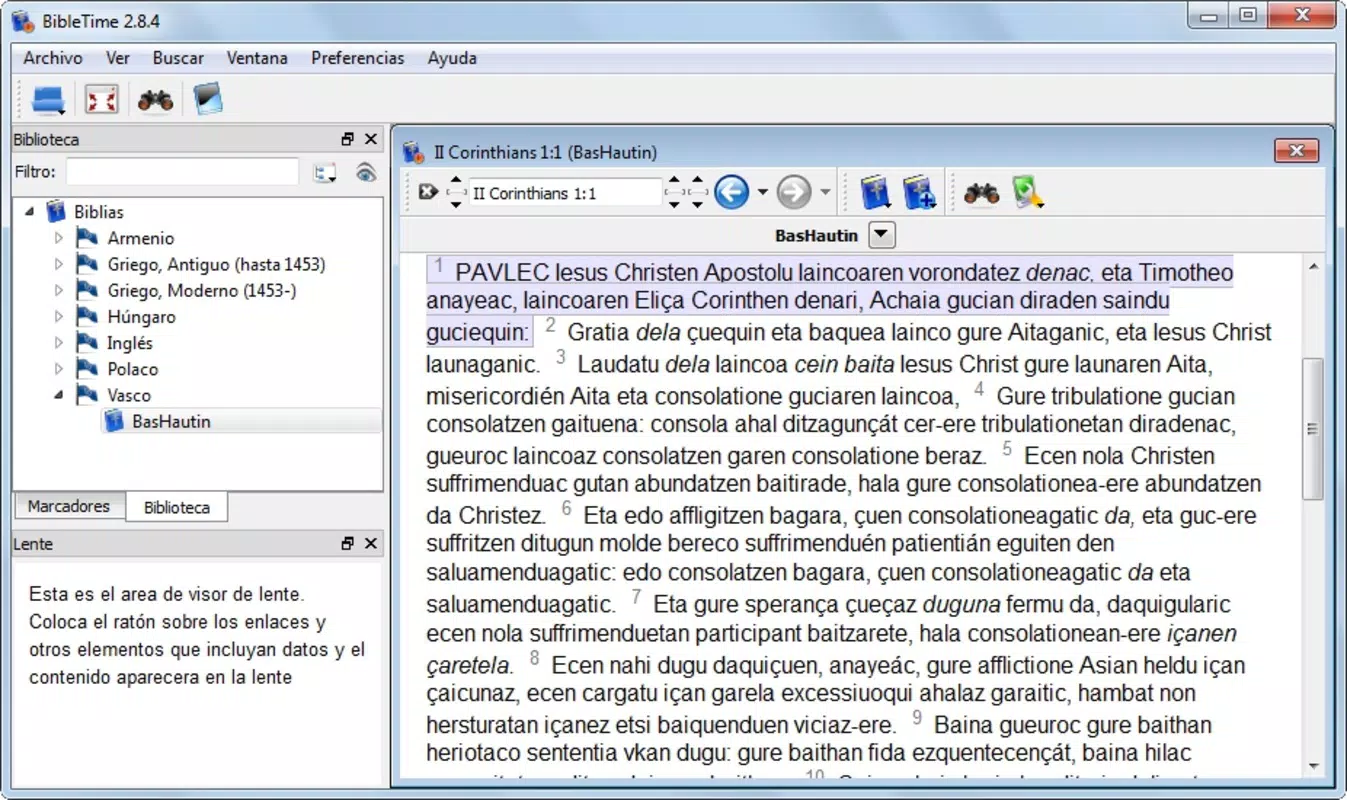
Task: Click verse number 4 in the text
Action: 979,389
